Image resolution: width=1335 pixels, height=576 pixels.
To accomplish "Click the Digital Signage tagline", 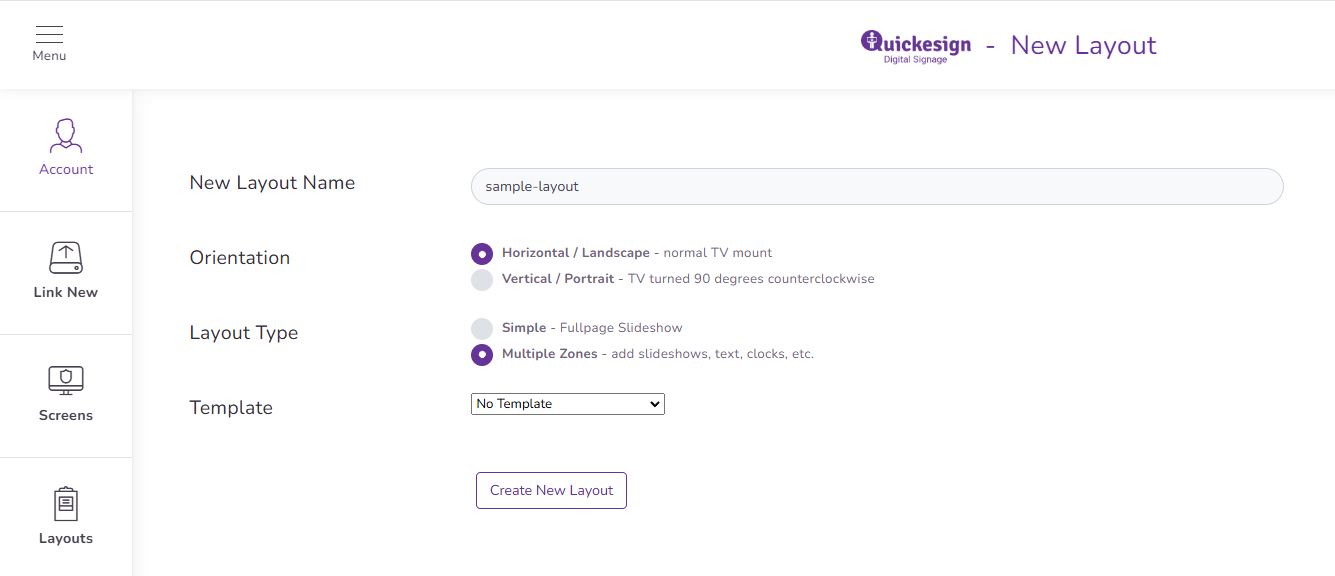I will (x=915, y=60).
